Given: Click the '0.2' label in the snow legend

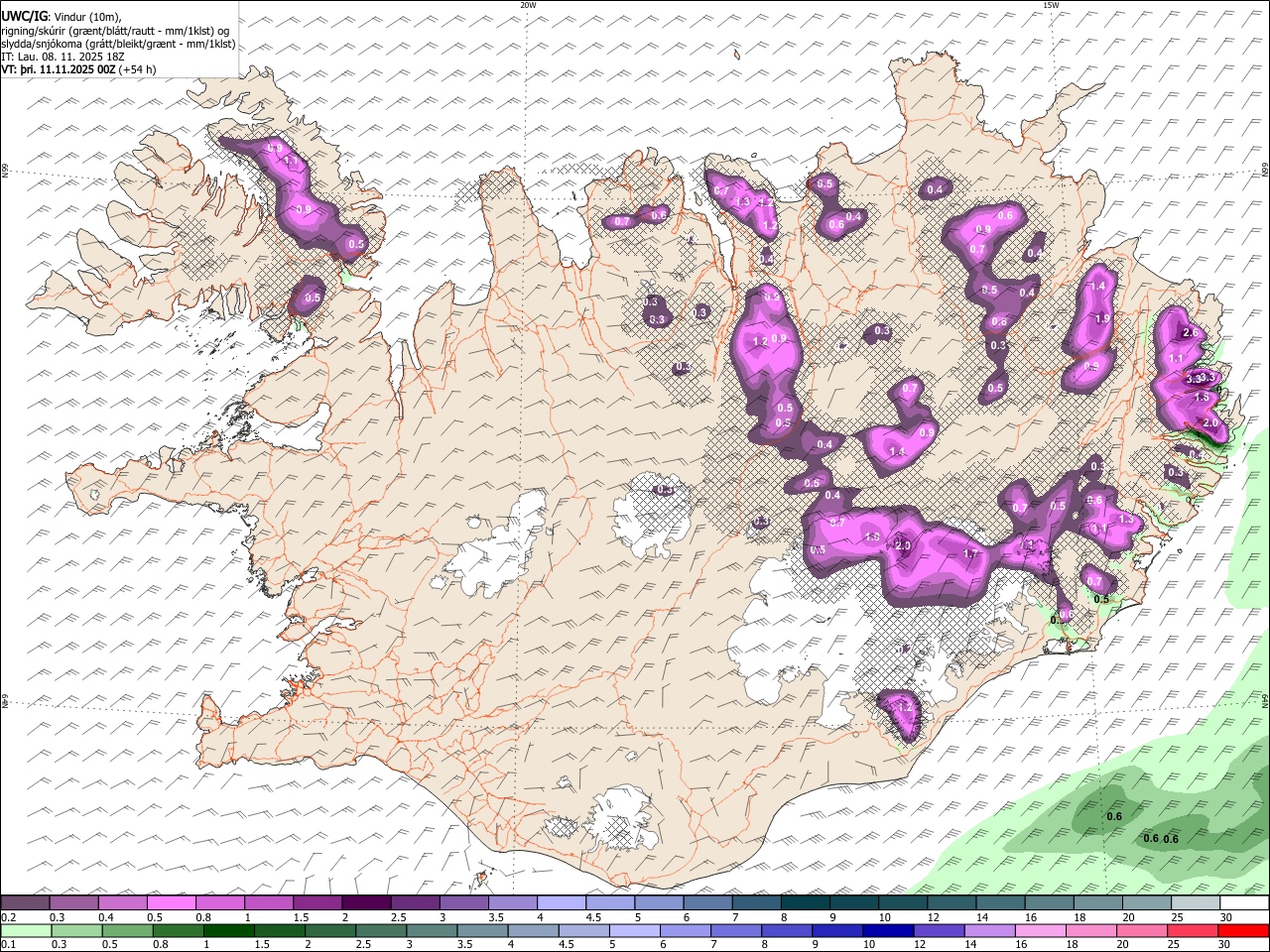Looking at the screenshot, I should click(8, 917).
